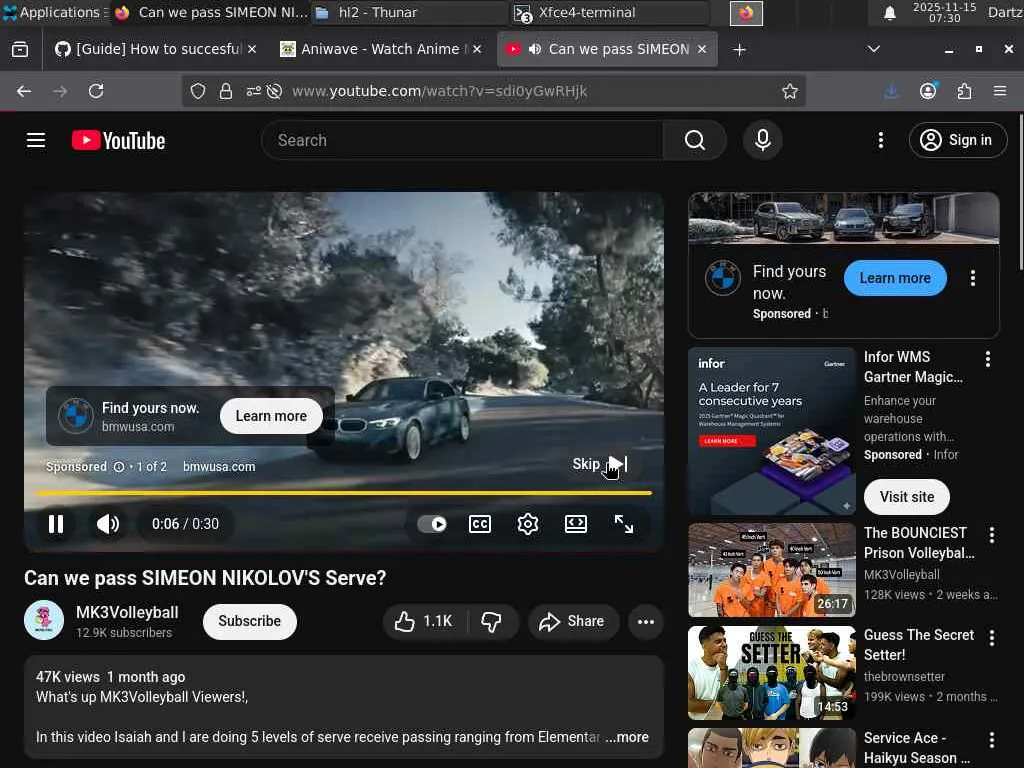Open the notification bell in the panel
The height and width of the screenshot is (768, 1024).
point(889,13)
